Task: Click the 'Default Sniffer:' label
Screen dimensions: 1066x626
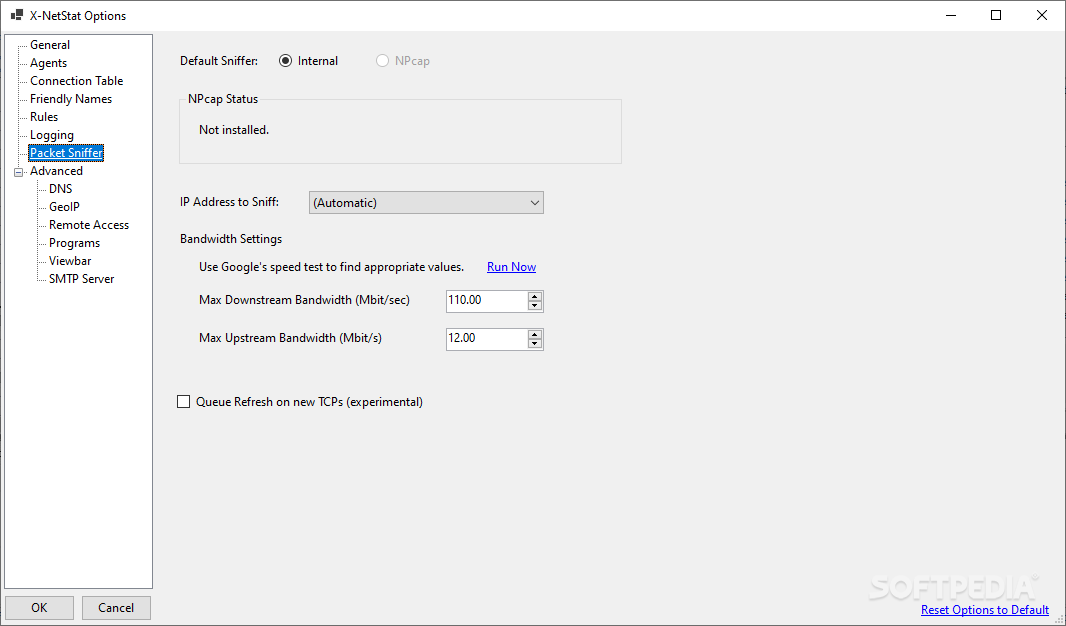Action: point(219,61)
